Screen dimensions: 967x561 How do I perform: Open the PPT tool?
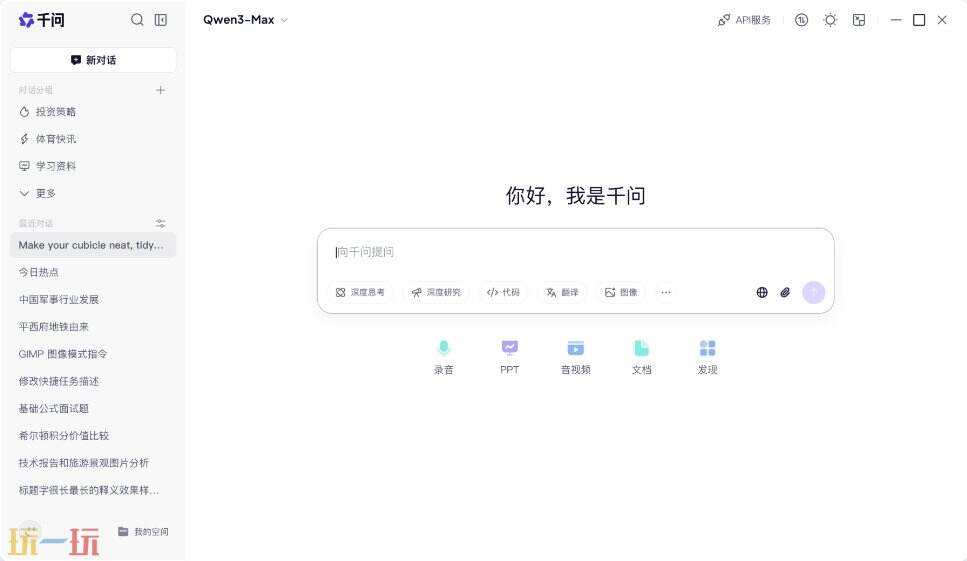(509, 357)
